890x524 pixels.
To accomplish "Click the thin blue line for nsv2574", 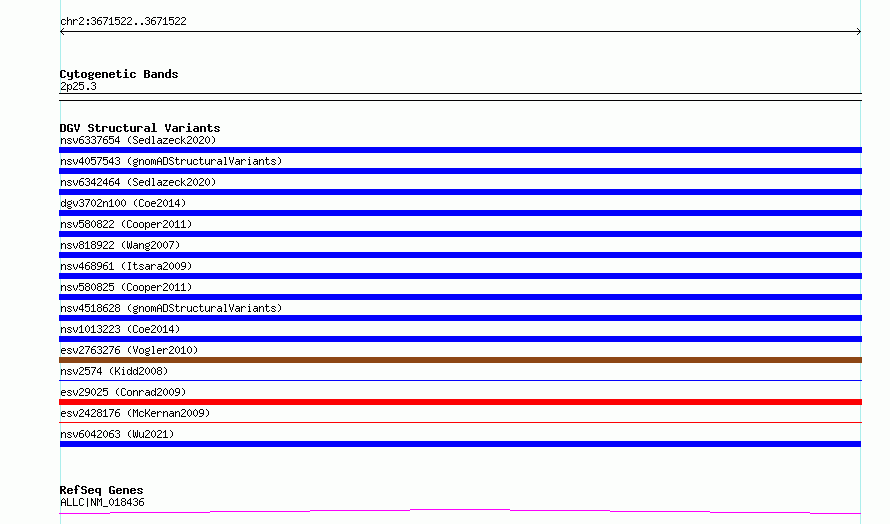I will tap(460, 380).
